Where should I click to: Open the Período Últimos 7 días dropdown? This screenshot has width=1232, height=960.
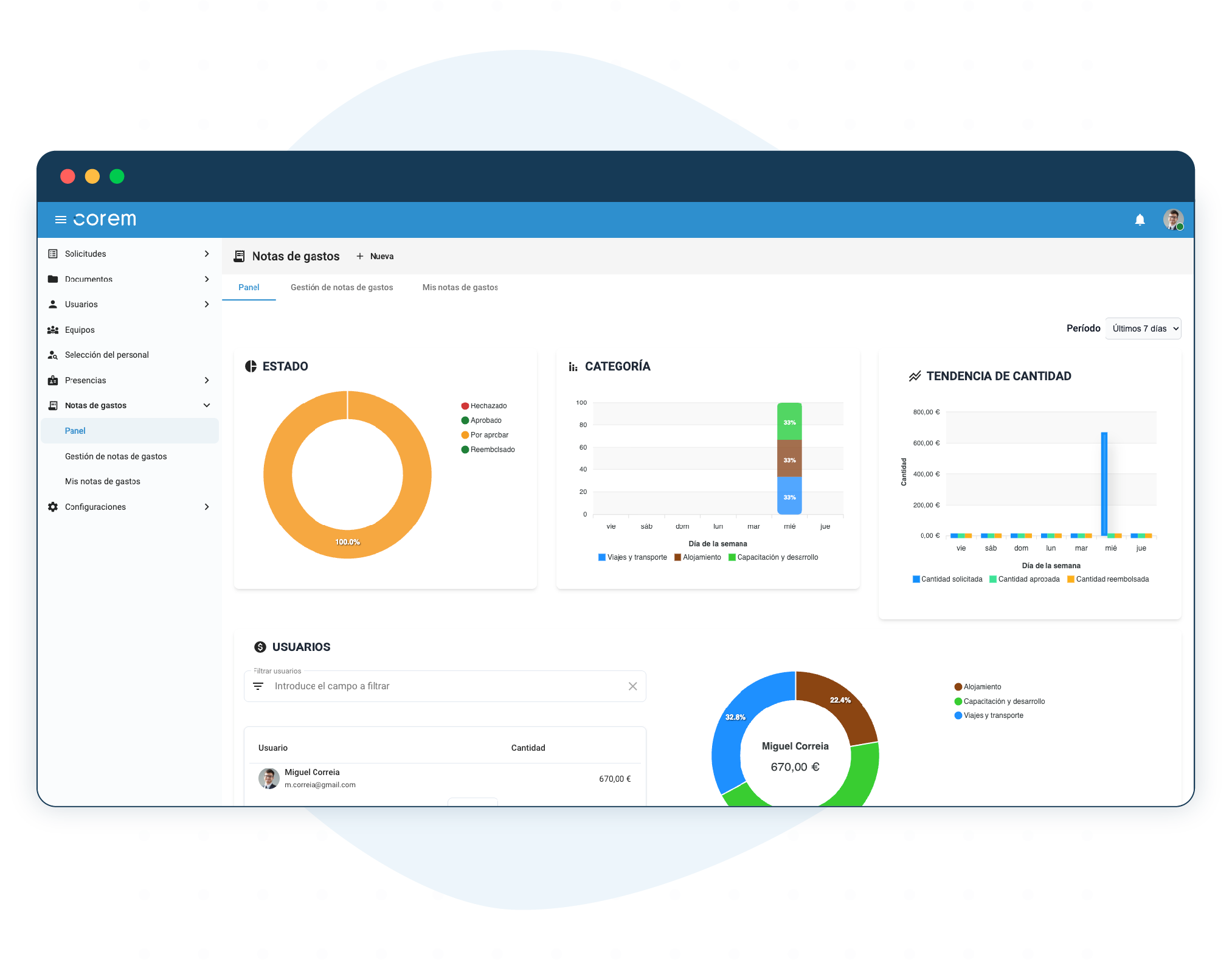coord(1143,329)
